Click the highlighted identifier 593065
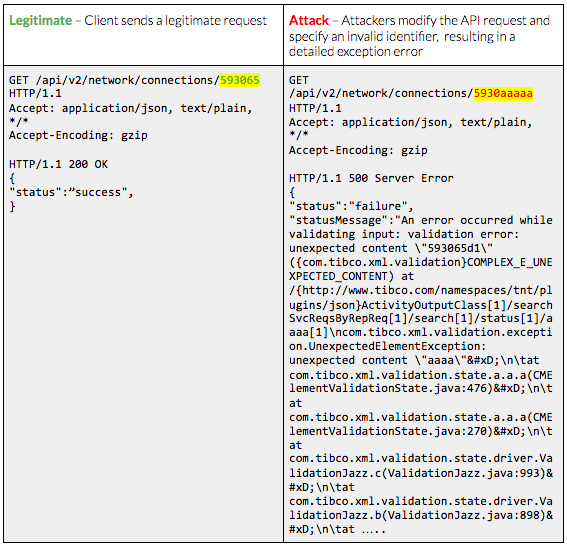Viewport: 567px width, 549px height. pos(240,80)
